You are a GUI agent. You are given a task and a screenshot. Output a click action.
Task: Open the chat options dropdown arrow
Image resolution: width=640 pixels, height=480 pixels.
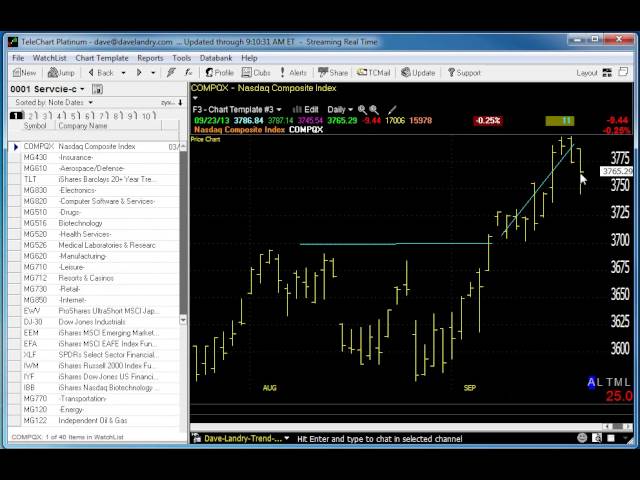(x=626, y=438)
